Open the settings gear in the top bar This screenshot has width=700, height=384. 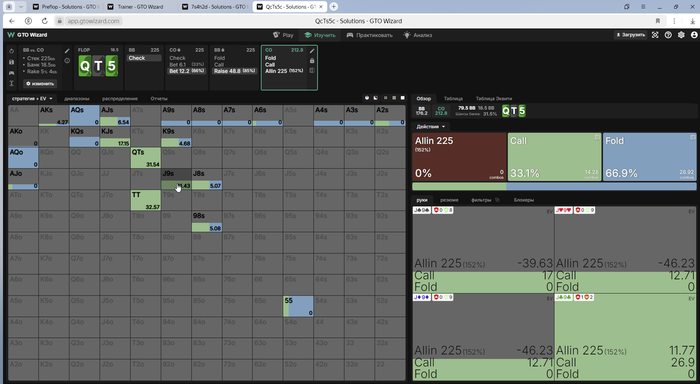pos(681,35)
